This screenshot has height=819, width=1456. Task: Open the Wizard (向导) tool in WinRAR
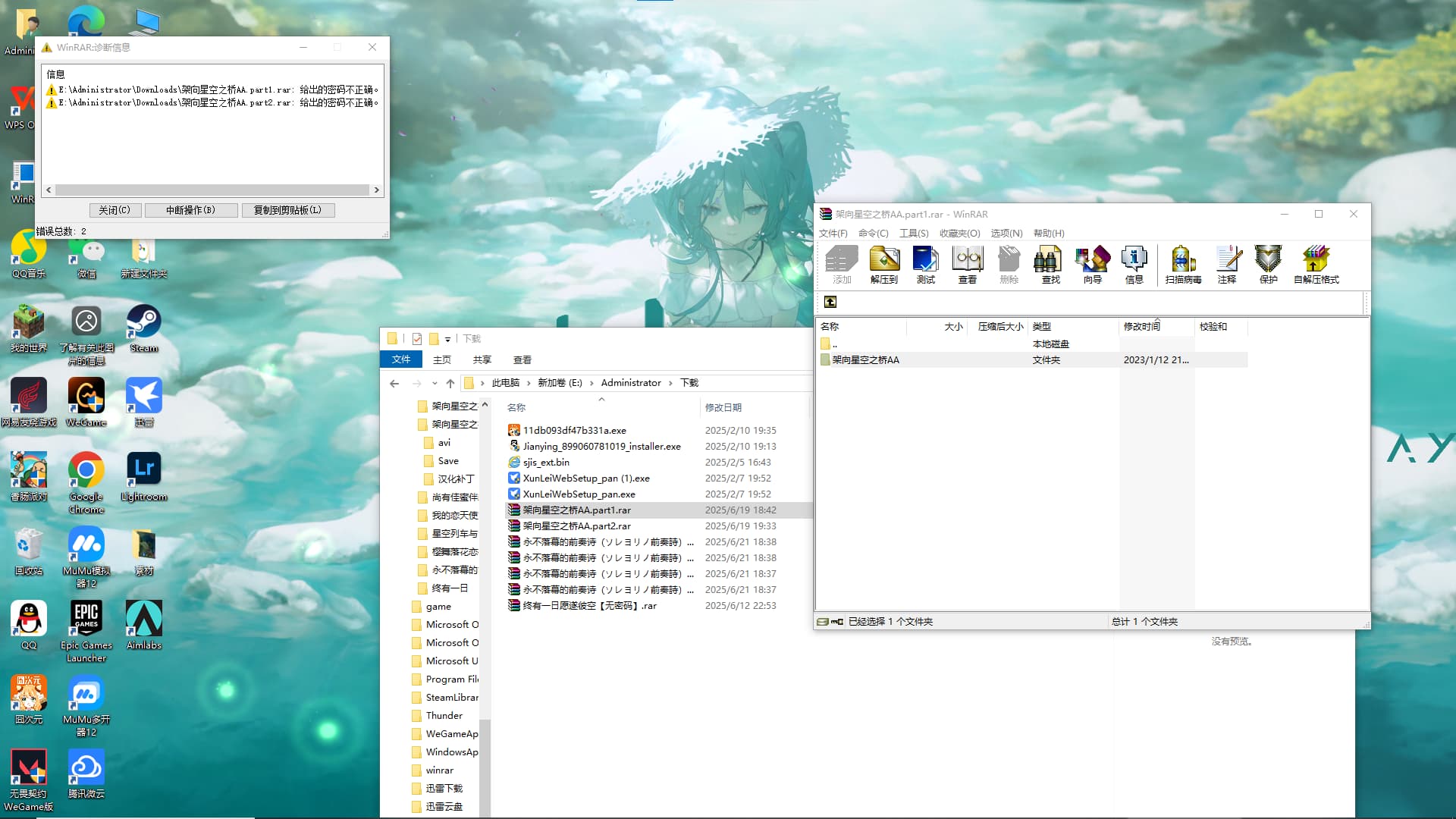coord(1093,265)
